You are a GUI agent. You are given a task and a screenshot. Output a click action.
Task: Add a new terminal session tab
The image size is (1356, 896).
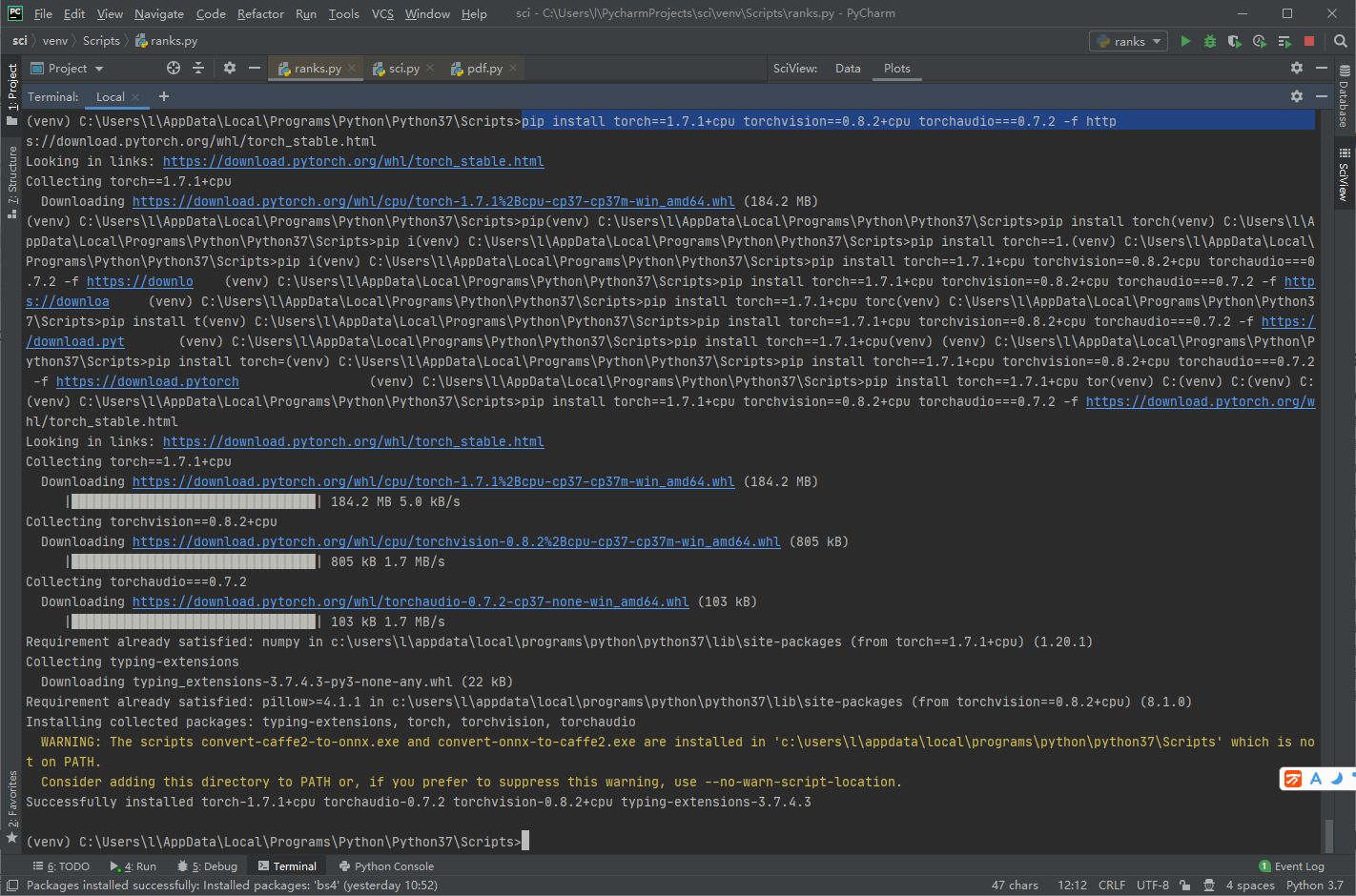pos(164,96)
